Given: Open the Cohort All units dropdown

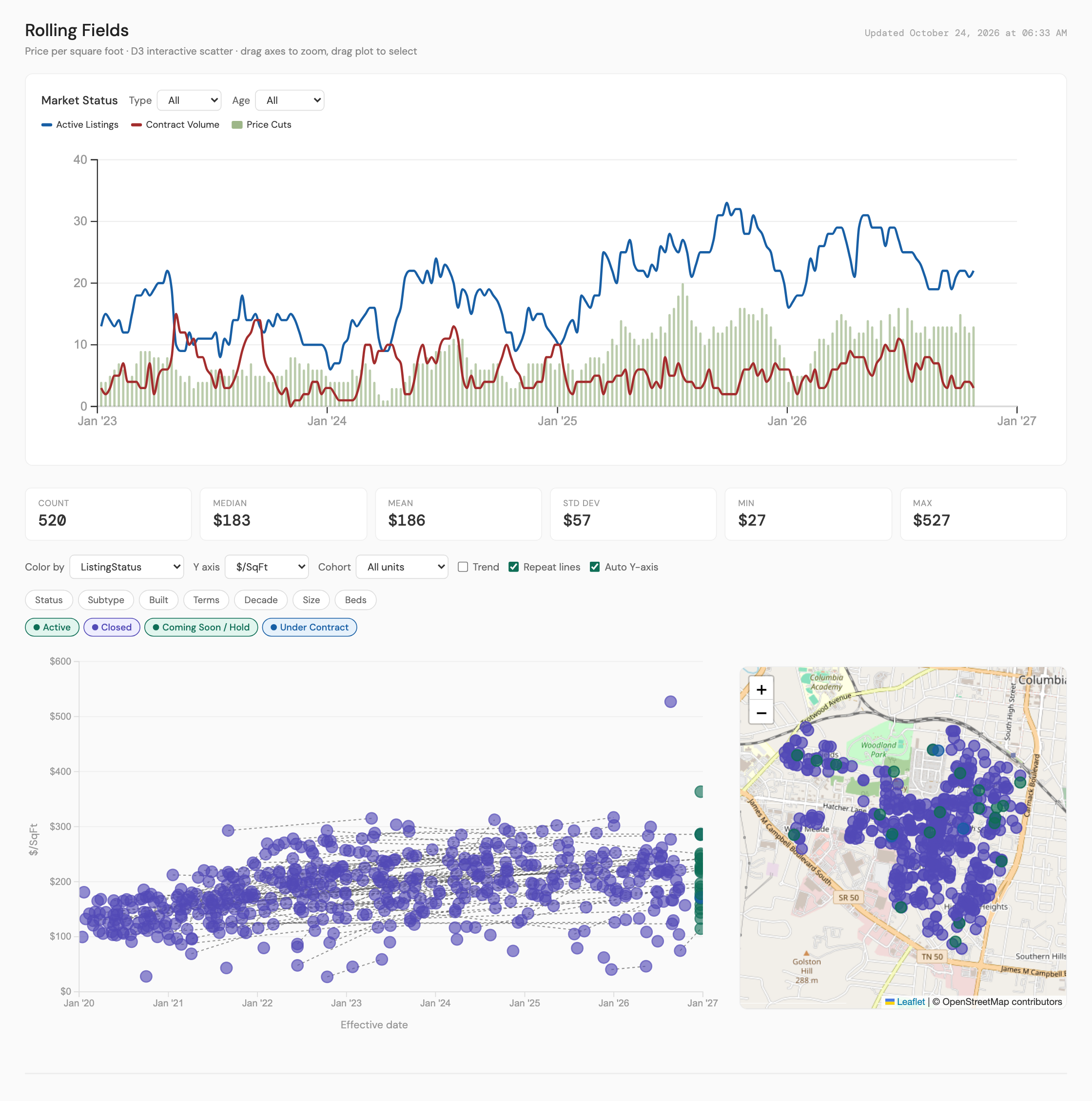Looking at the screenshot, I should tap(402, 567).
